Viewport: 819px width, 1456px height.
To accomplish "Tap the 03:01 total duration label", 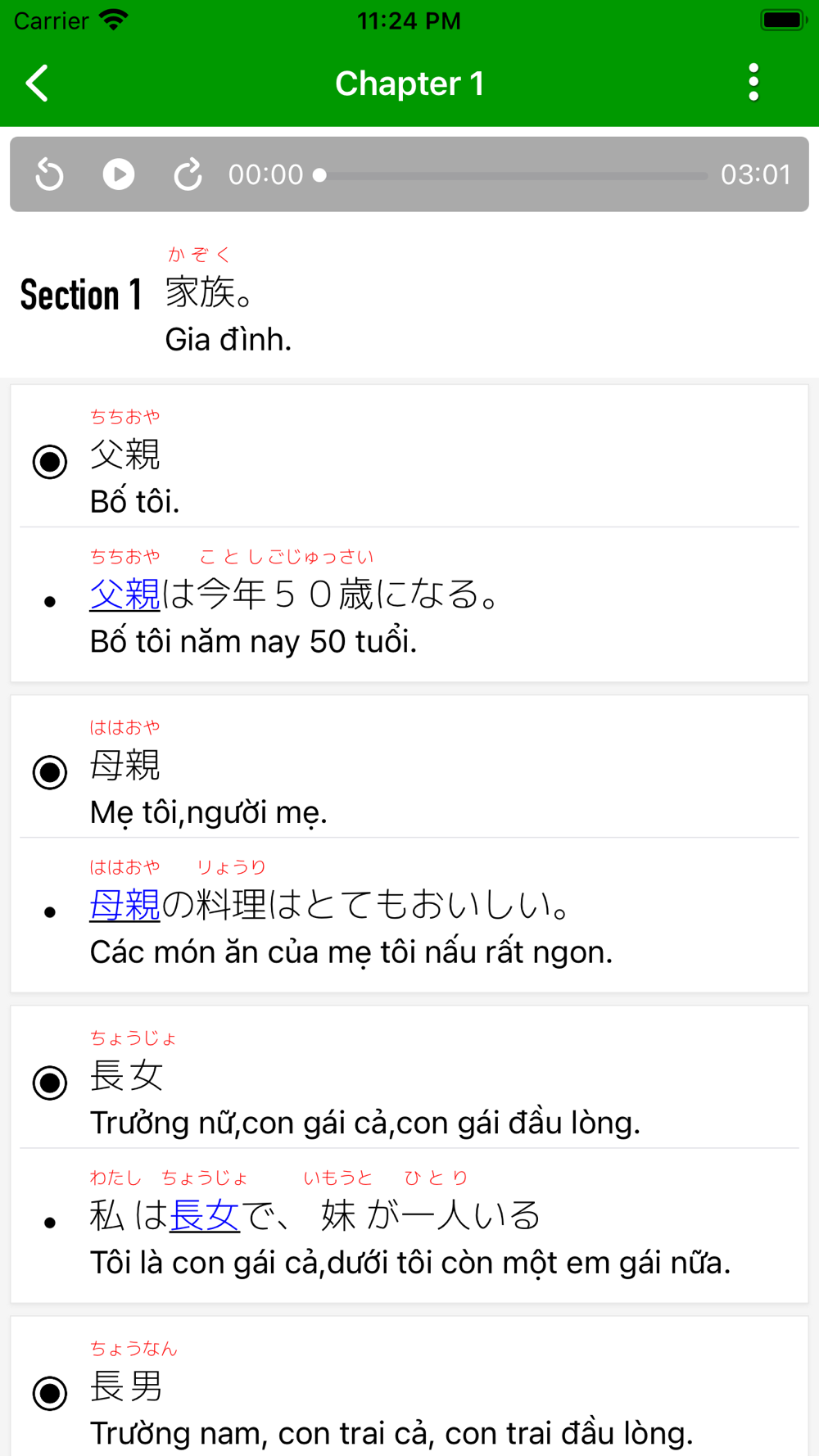I will 756,174.
